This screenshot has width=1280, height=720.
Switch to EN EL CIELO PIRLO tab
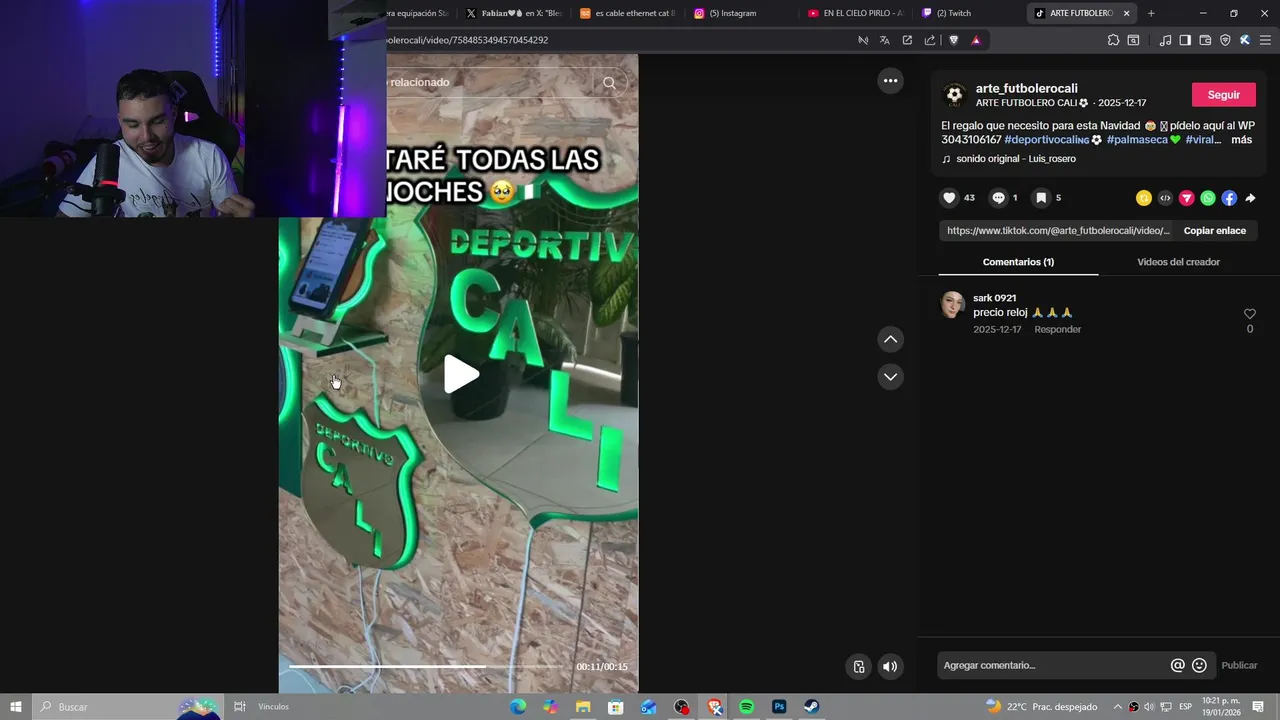(x=856, y=13)
